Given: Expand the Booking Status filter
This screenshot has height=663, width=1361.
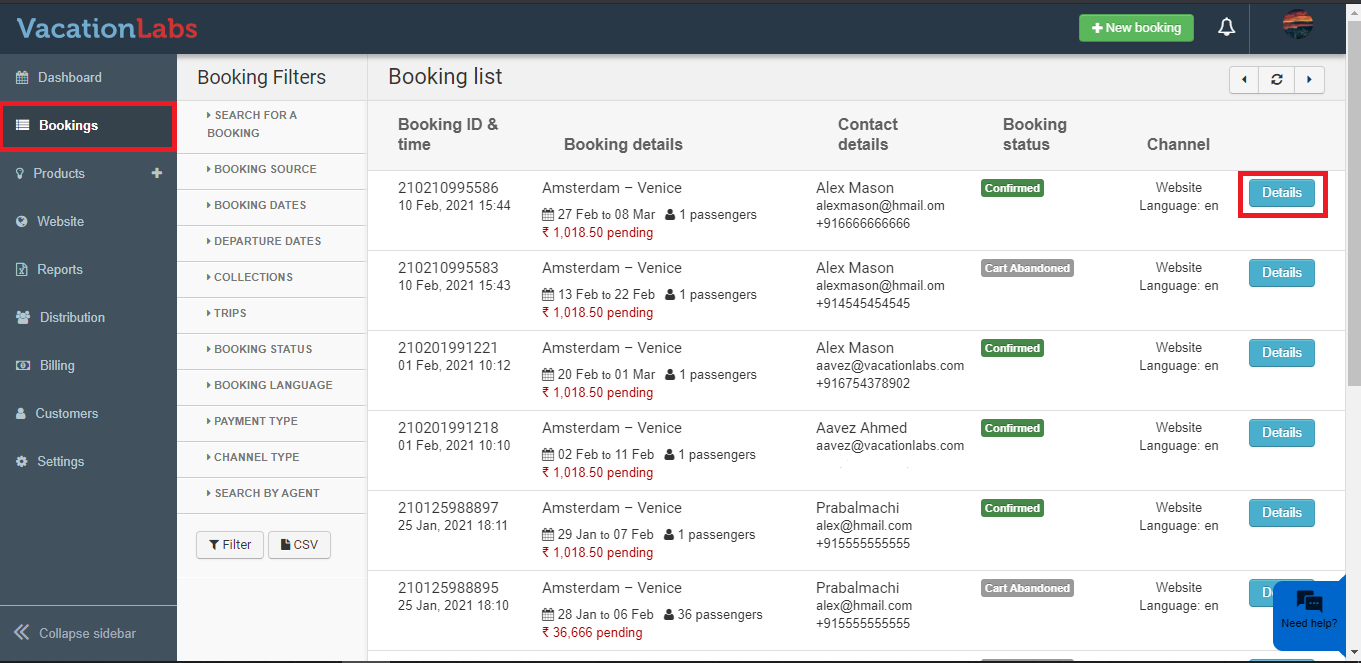Looking at the screenshot, I should [x=263, y=349].
